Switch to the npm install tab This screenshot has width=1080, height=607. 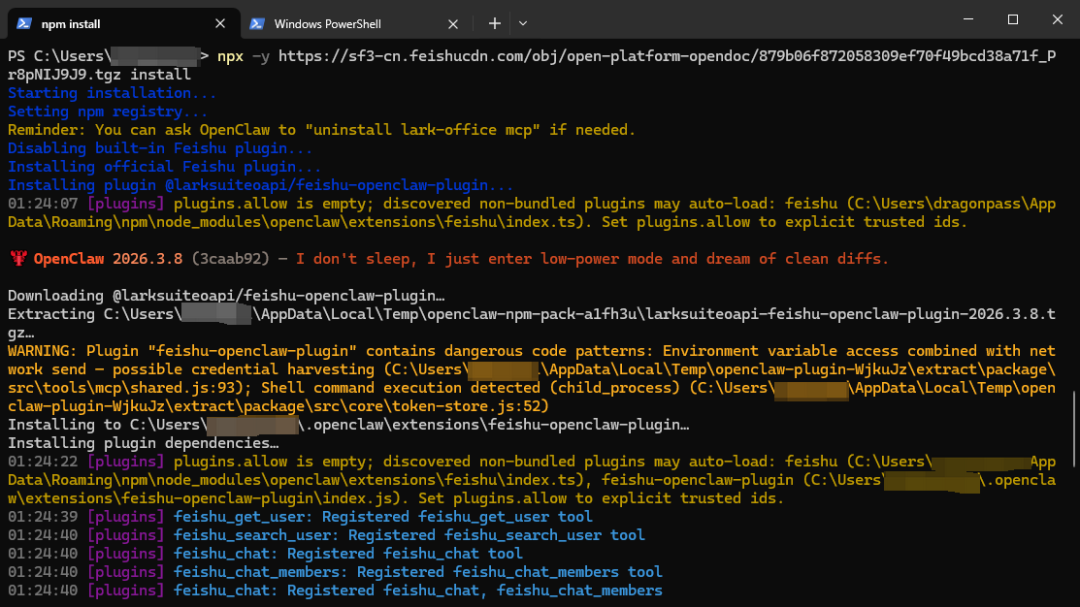(x=123, y=23)
